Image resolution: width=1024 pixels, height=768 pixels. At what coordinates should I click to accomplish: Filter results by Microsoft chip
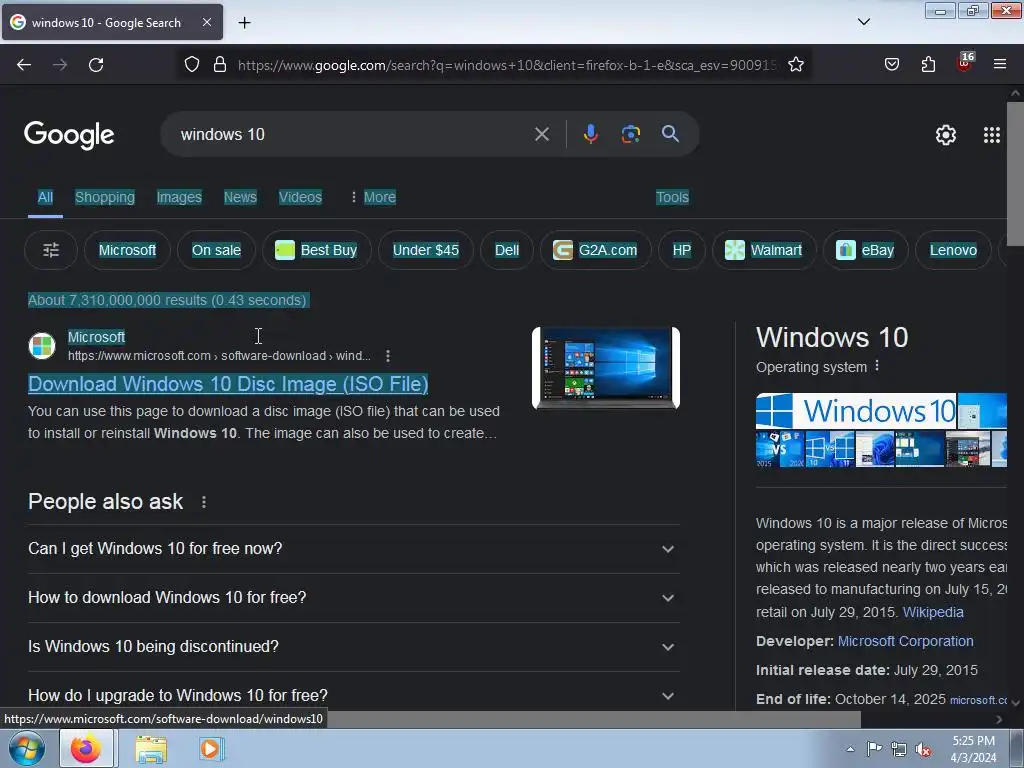[x=127, y=250]
